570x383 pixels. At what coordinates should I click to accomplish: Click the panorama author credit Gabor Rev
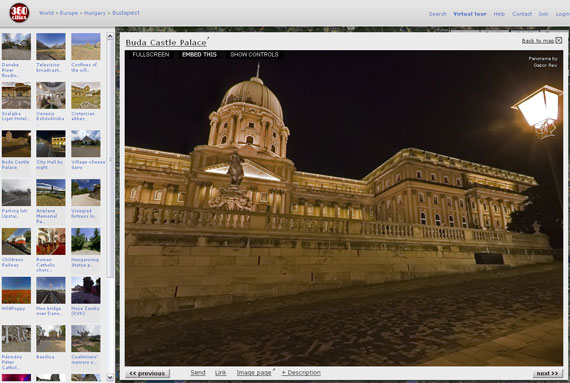pos(545,65)
